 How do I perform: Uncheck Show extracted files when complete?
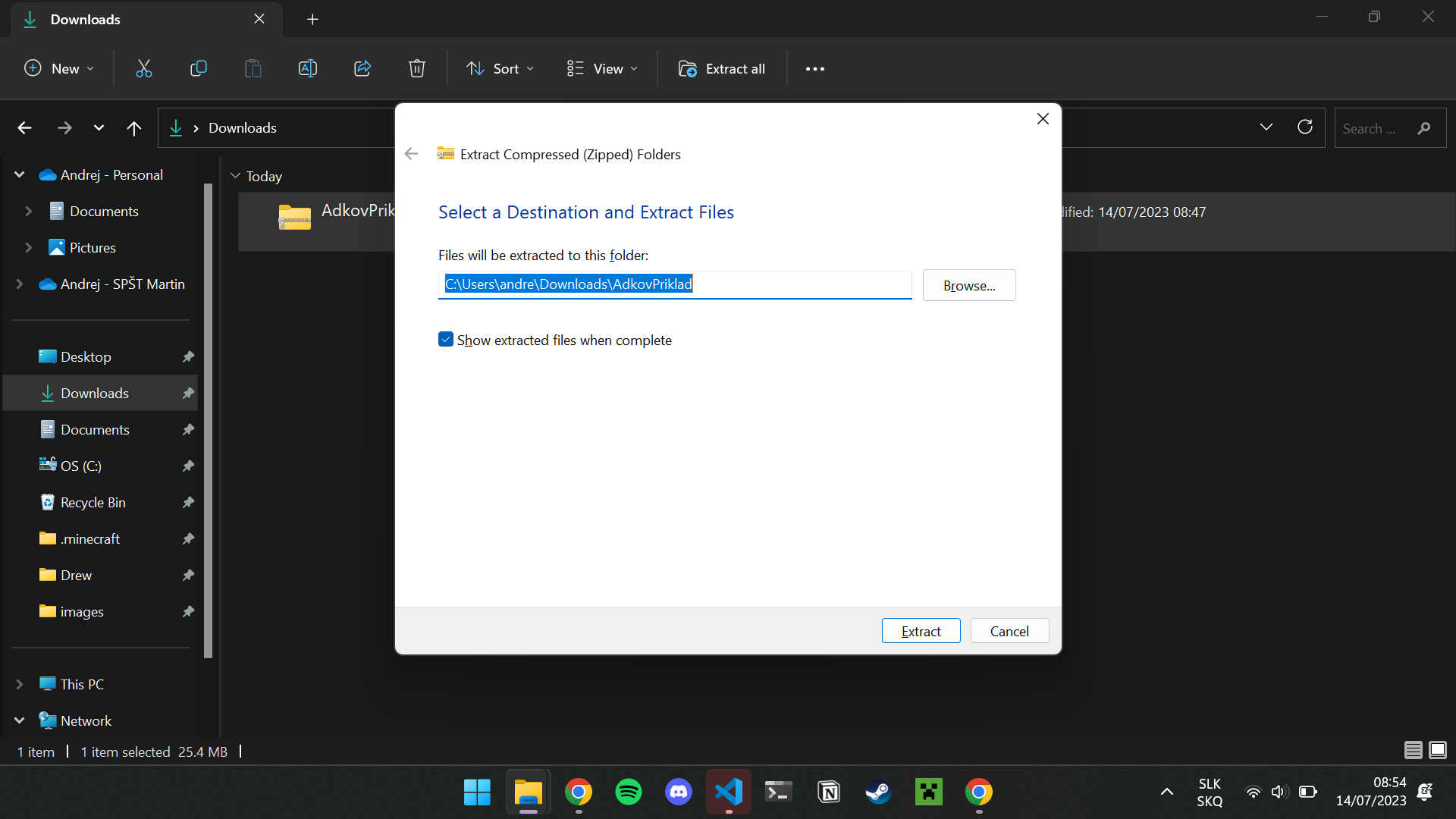[x=446, y=340]
